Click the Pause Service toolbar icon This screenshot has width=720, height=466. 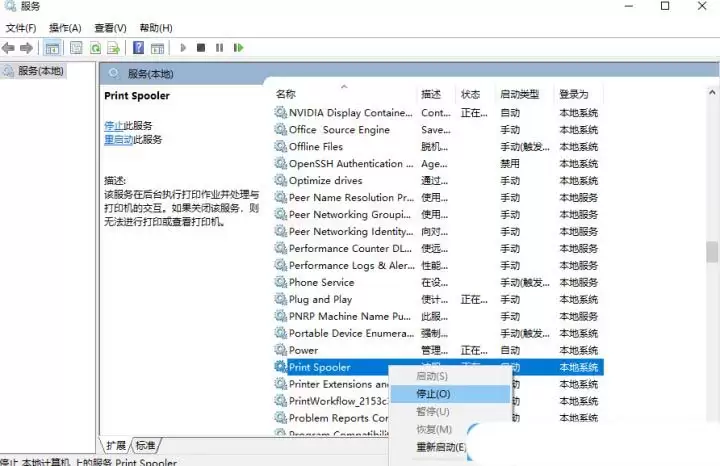tap(219, 48)
